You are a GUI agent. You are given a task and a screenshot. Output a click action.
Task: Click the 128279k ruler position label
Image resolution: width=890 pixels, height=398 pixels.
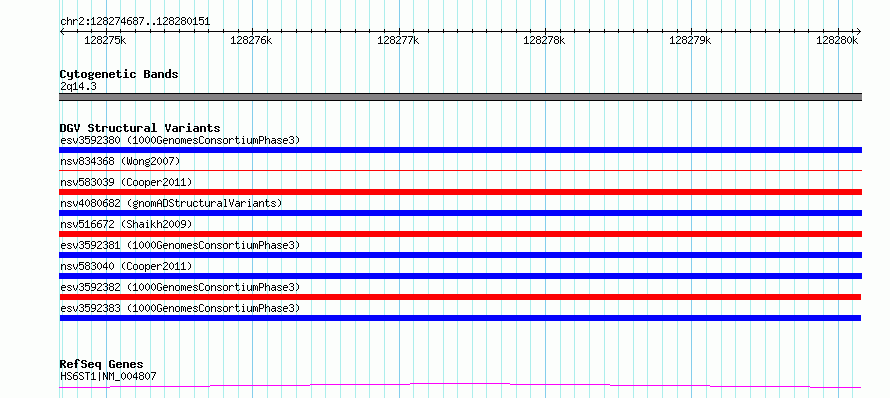[691, 41]
